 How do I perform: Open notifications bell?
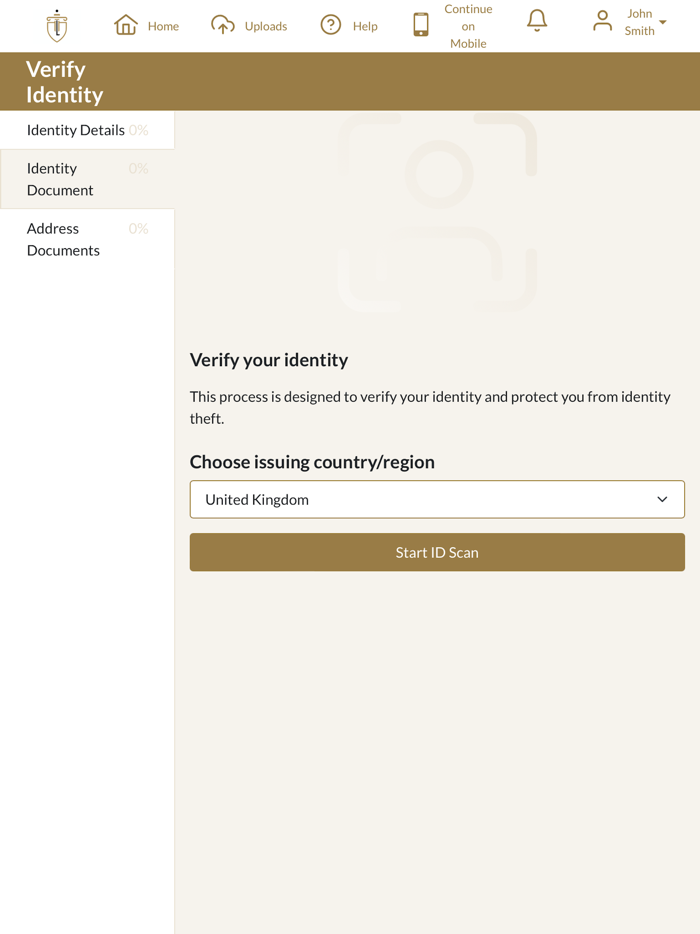(537, 21)
